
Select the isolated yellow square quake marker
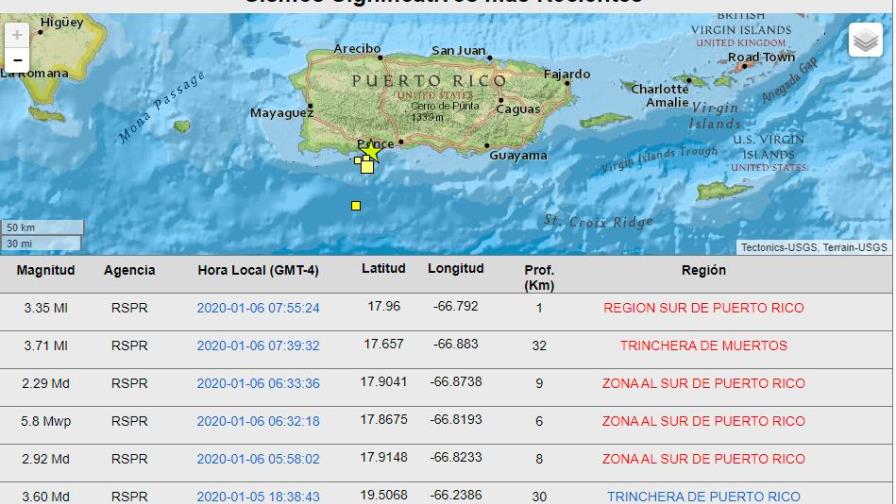(x=356, y=206)
